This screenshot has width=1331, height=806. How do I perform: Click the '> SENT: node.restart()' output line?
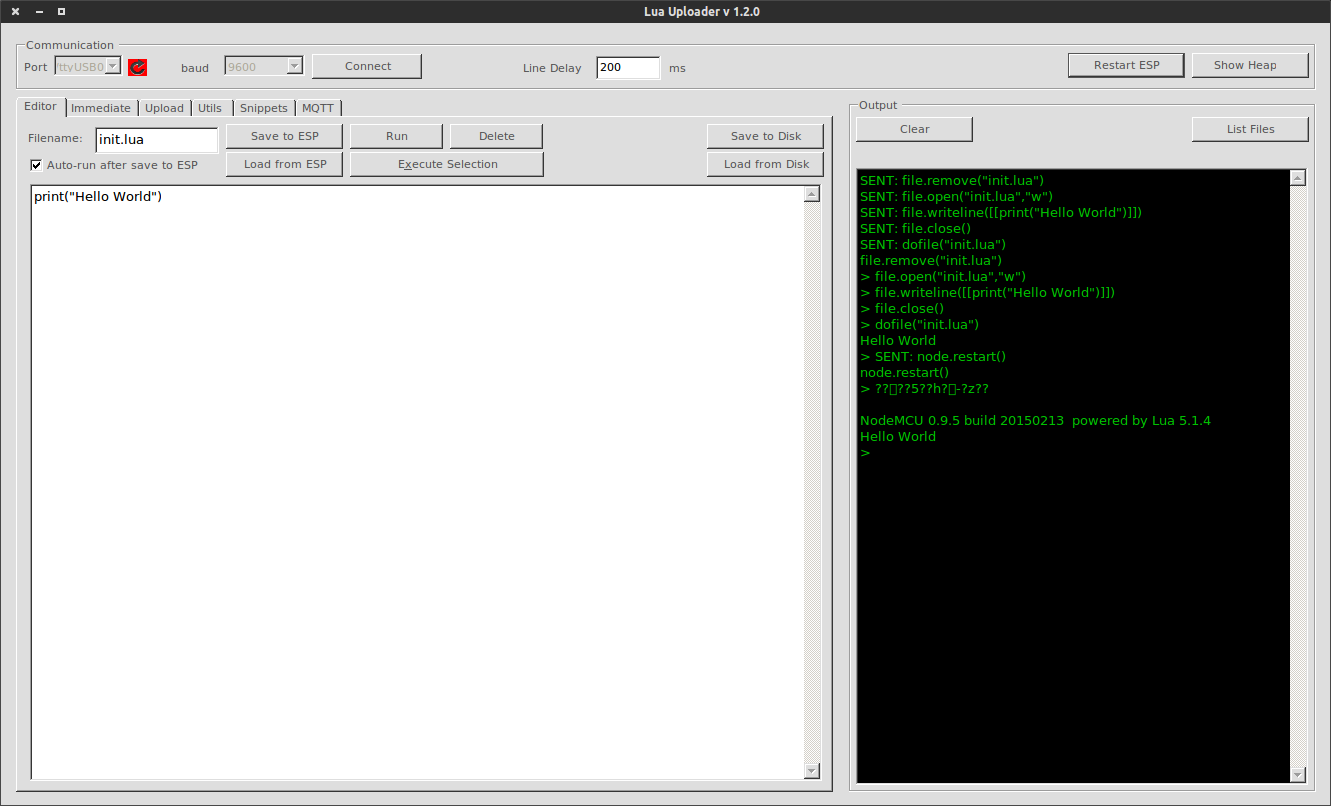point(933,357)
